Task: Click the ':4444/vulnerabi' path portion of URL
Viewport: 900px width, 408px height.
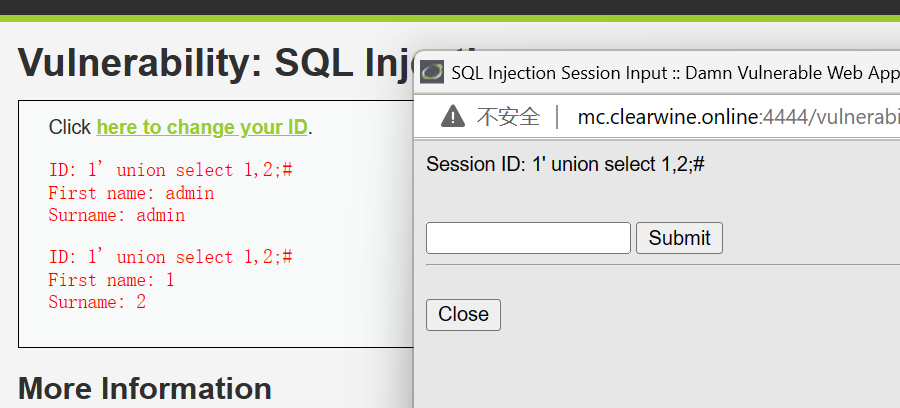Action: point(829,117)
